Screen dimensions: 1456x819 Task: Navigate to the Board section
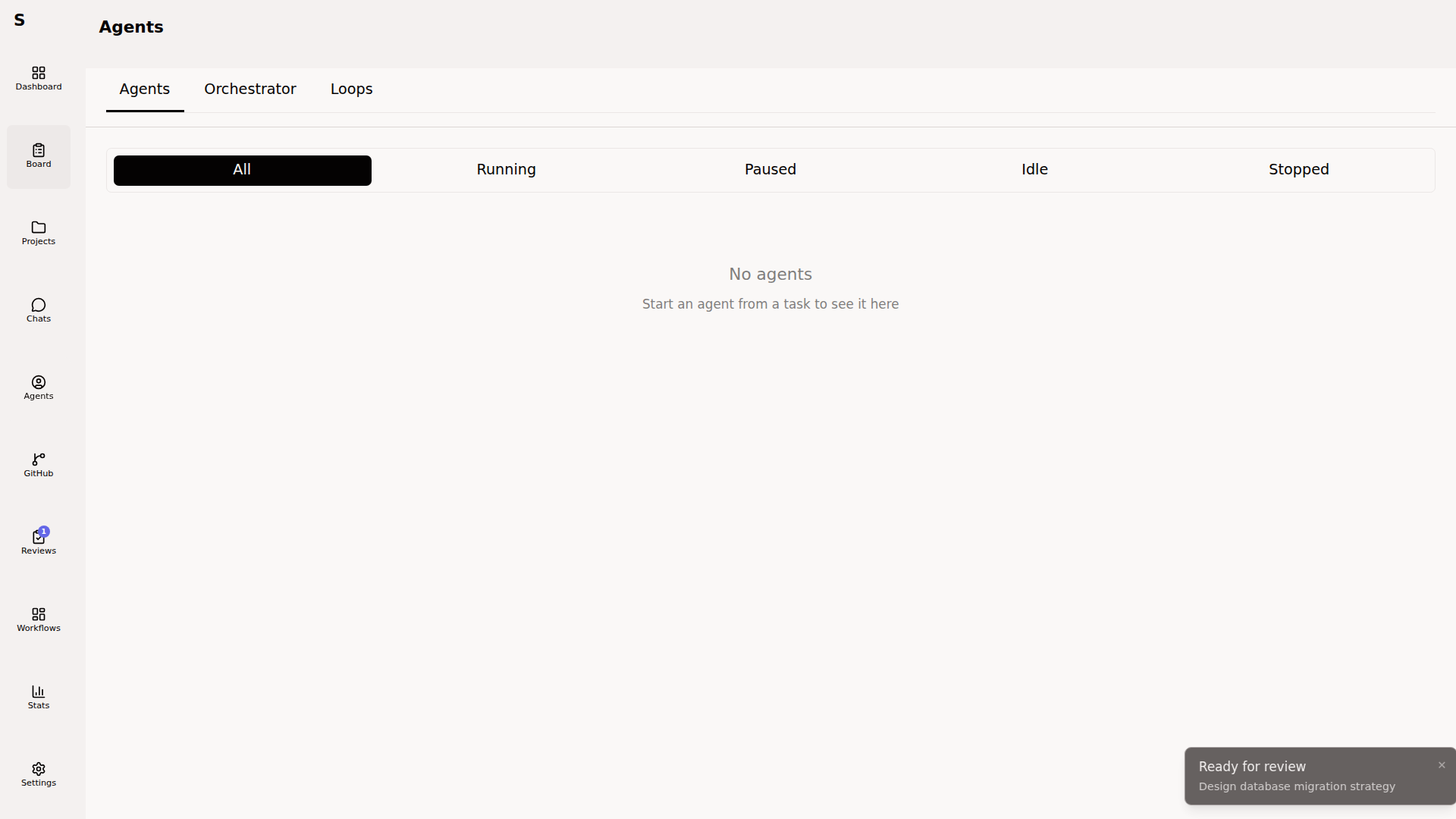pyautogui.click(x=38, y=156)
